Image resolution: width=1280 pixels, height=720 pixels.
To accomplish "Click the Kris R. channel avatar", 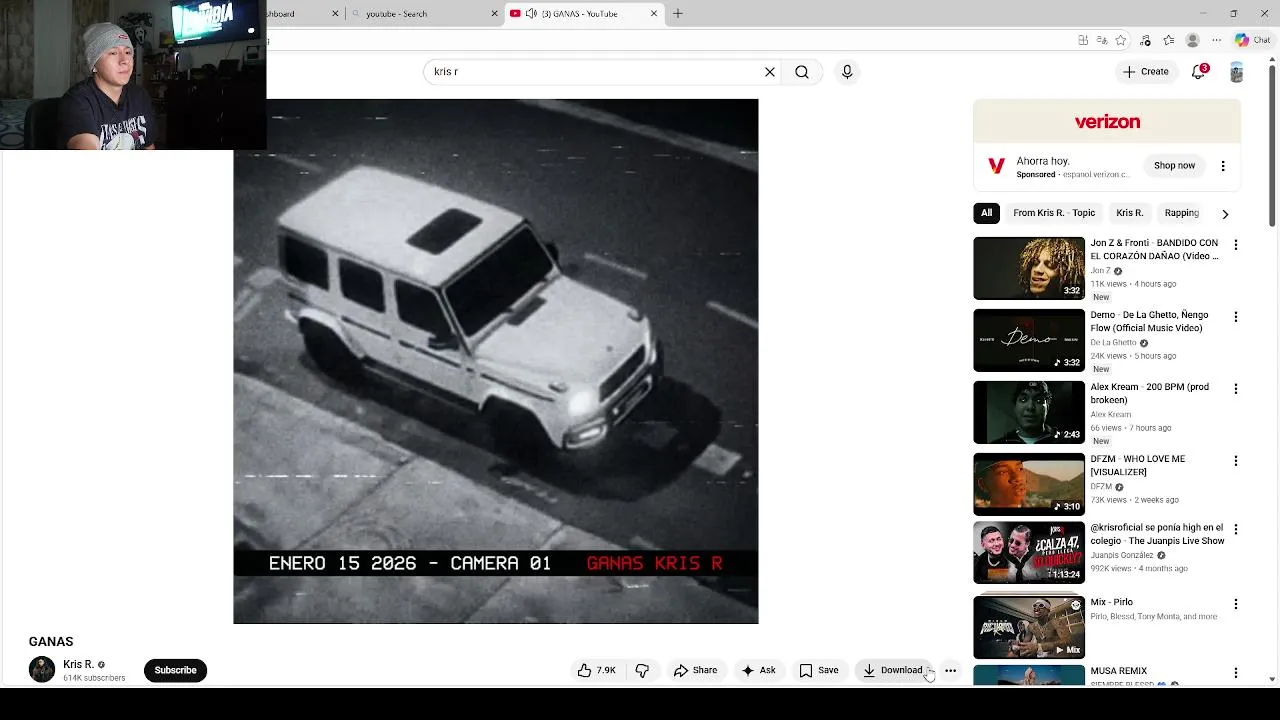I will (x=42, y=670).
